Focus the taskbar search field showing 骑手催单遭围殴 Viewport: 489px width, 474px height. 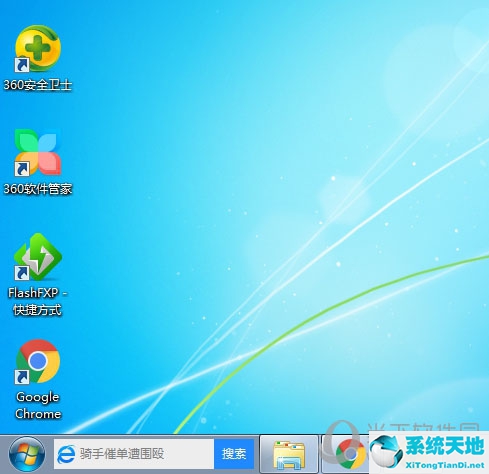pyautogui.click(x=134, y=454)
